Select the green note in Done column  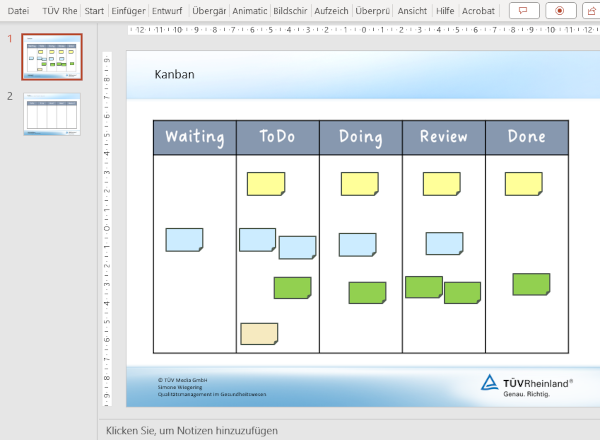531,284
